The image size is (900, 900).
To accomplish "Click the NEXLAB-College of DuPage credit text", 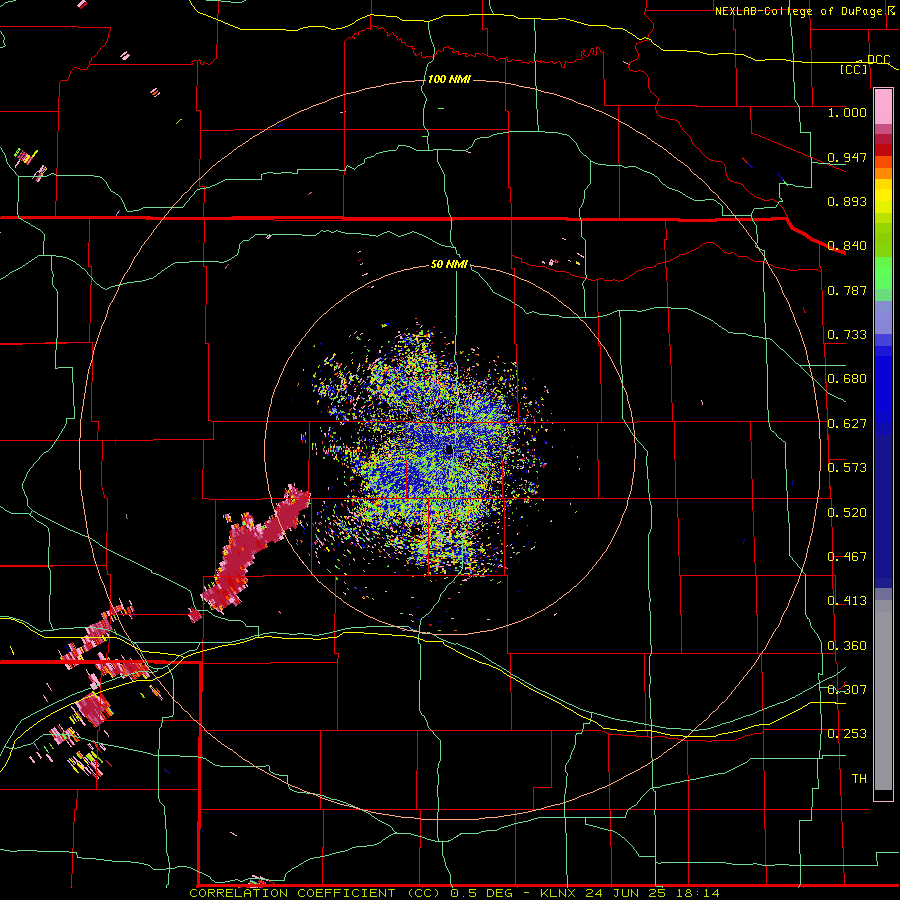I will click(799, 11).
